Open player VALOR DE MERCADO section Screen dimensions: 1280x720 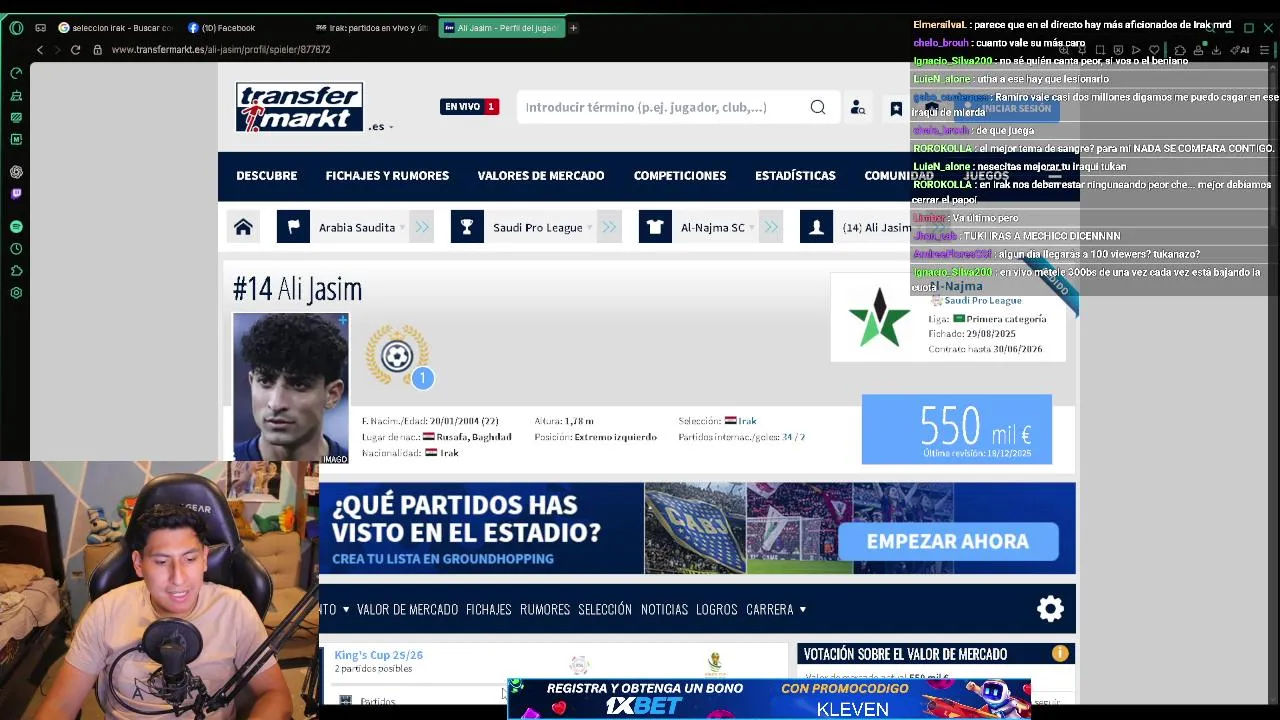(x=407, y=609)
